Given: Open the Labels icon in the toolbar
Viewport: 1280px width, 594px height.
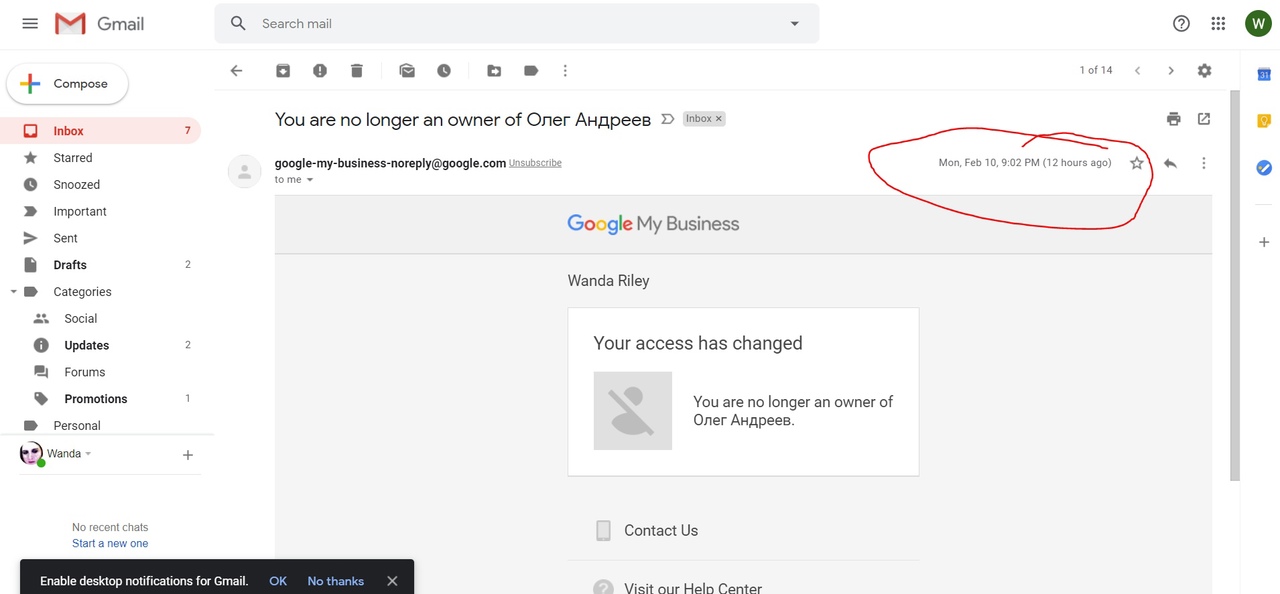Looking at the screenshot, I should click(x=531, y=71).
